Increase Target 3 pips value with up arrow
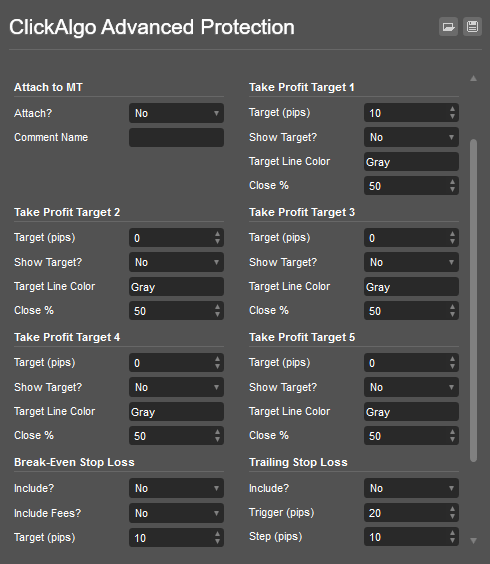 click(452, 234)
